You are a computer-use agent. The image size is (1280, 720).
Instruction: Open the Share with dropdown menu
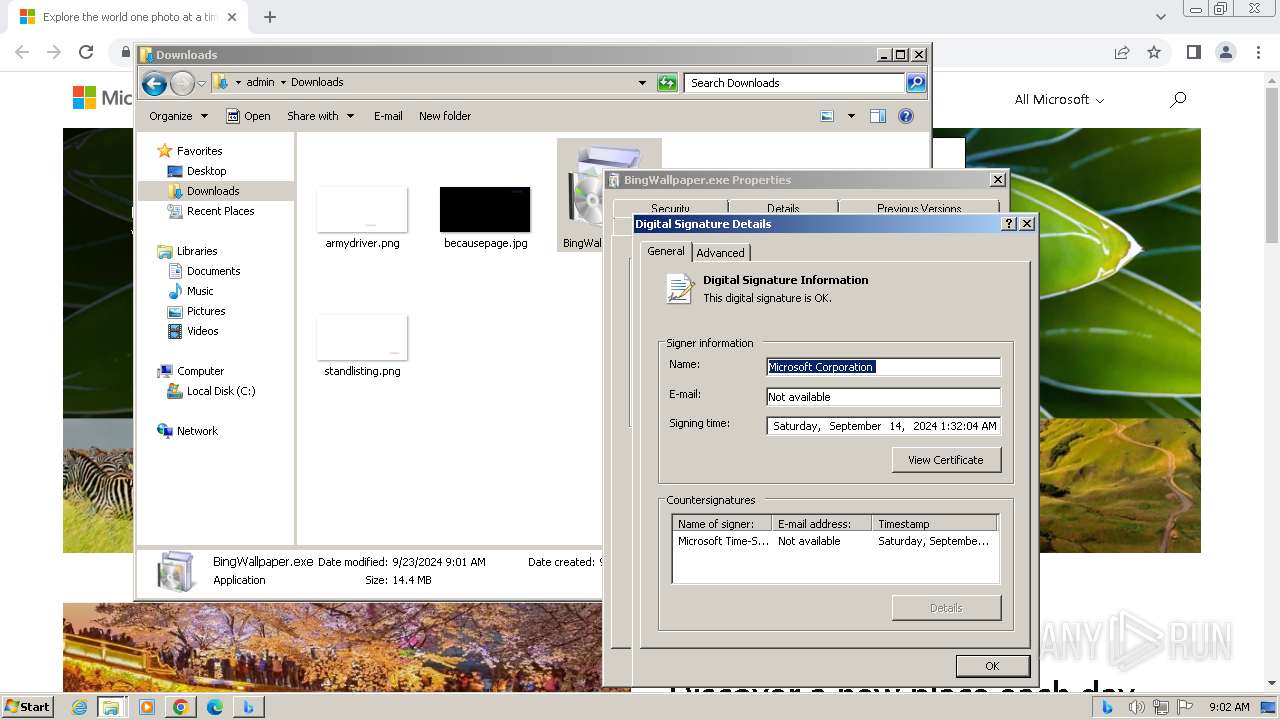tap(320, 116)
